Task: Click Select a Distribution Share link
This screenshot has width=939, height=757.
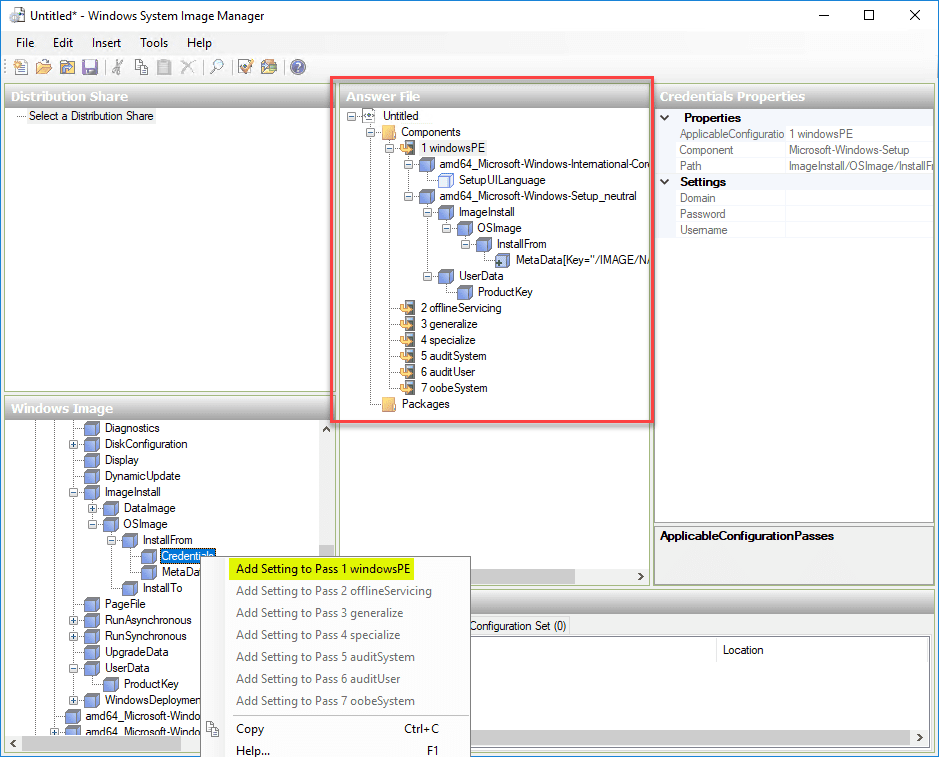Action: (91, 116)
